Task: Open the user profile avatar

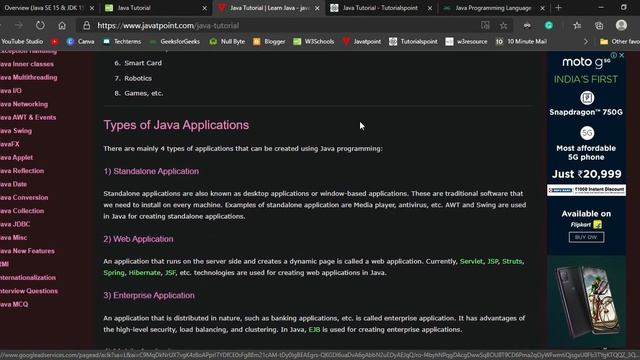Action: pos(621,25)
